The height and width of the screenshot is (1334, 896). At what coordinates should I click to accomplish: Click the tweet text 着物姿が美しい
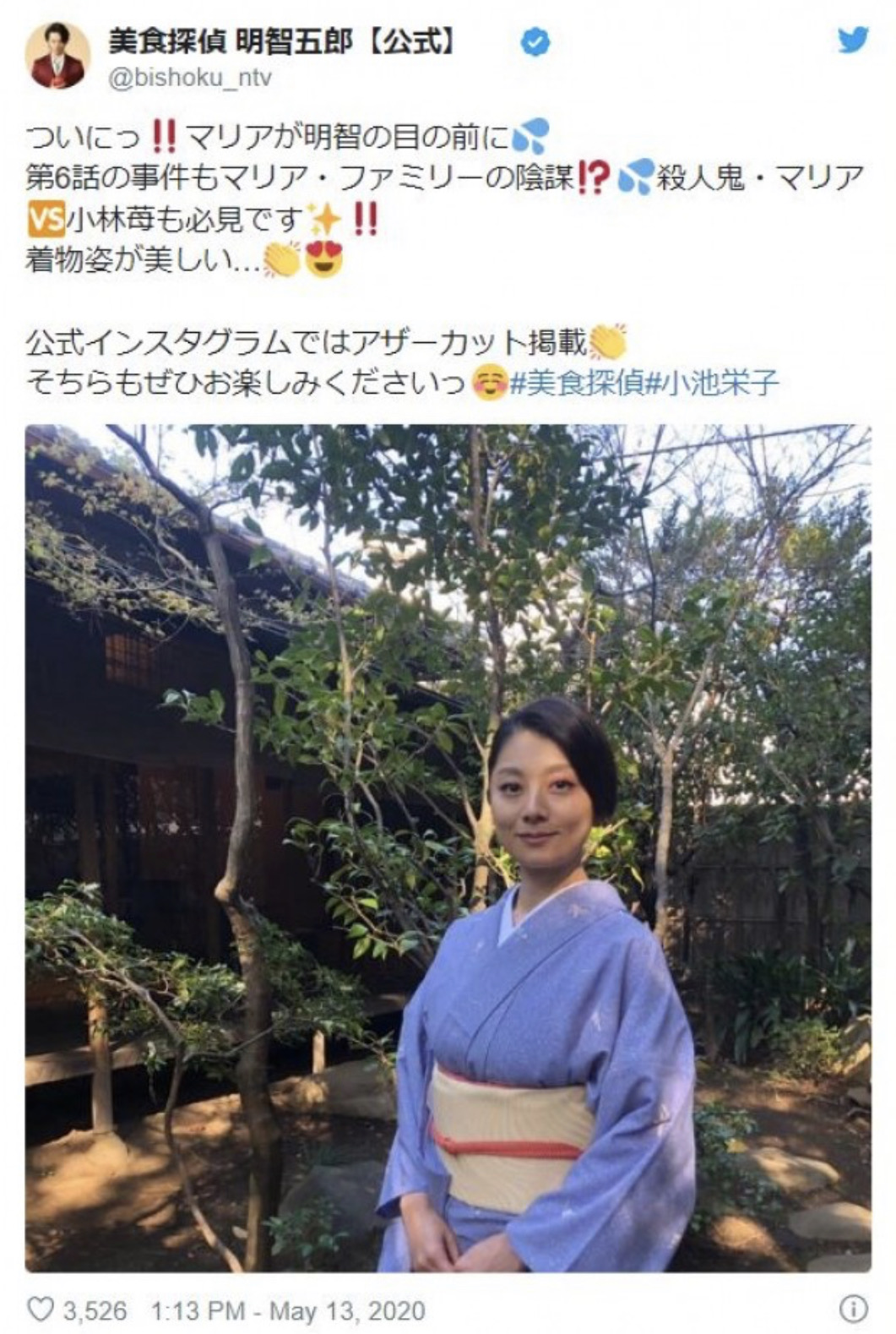129,261
